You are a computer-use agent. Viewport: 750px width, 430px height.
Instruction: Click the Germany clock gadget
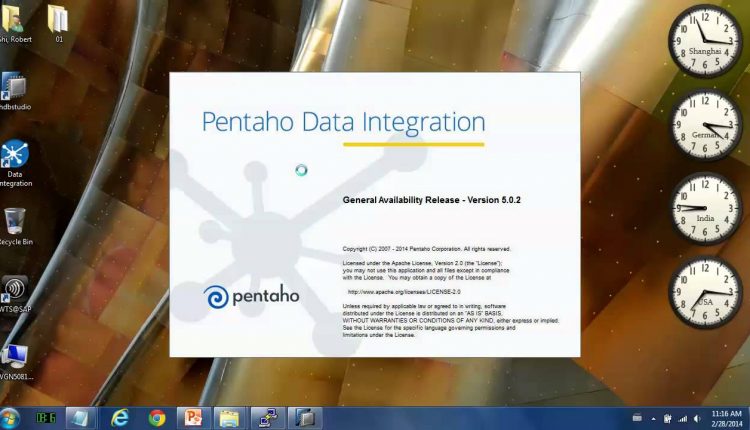[x=705, y=125]
